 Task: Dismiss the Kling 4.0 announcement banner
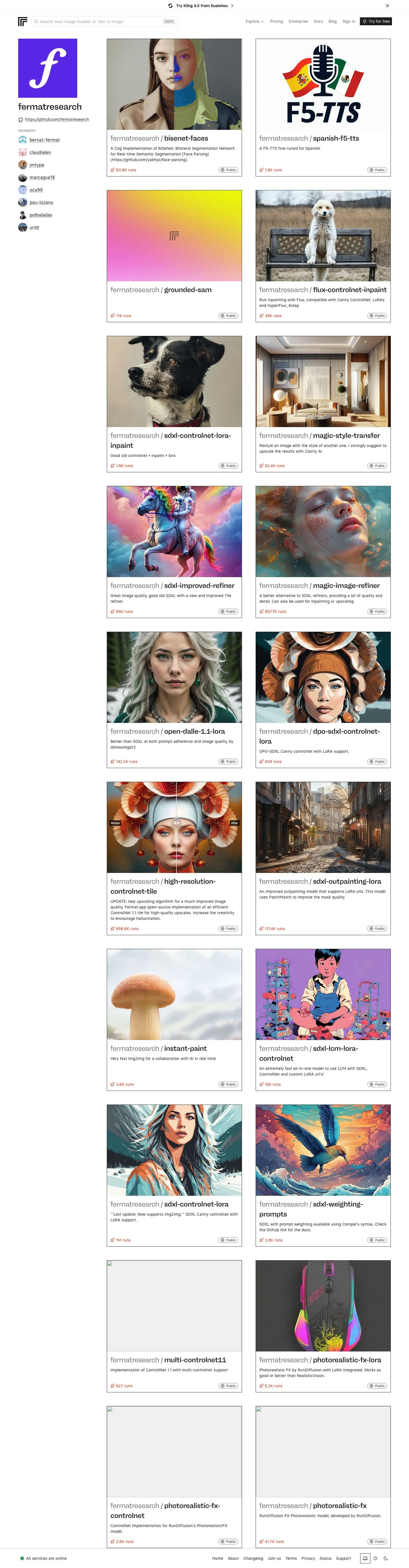[387, 5]
